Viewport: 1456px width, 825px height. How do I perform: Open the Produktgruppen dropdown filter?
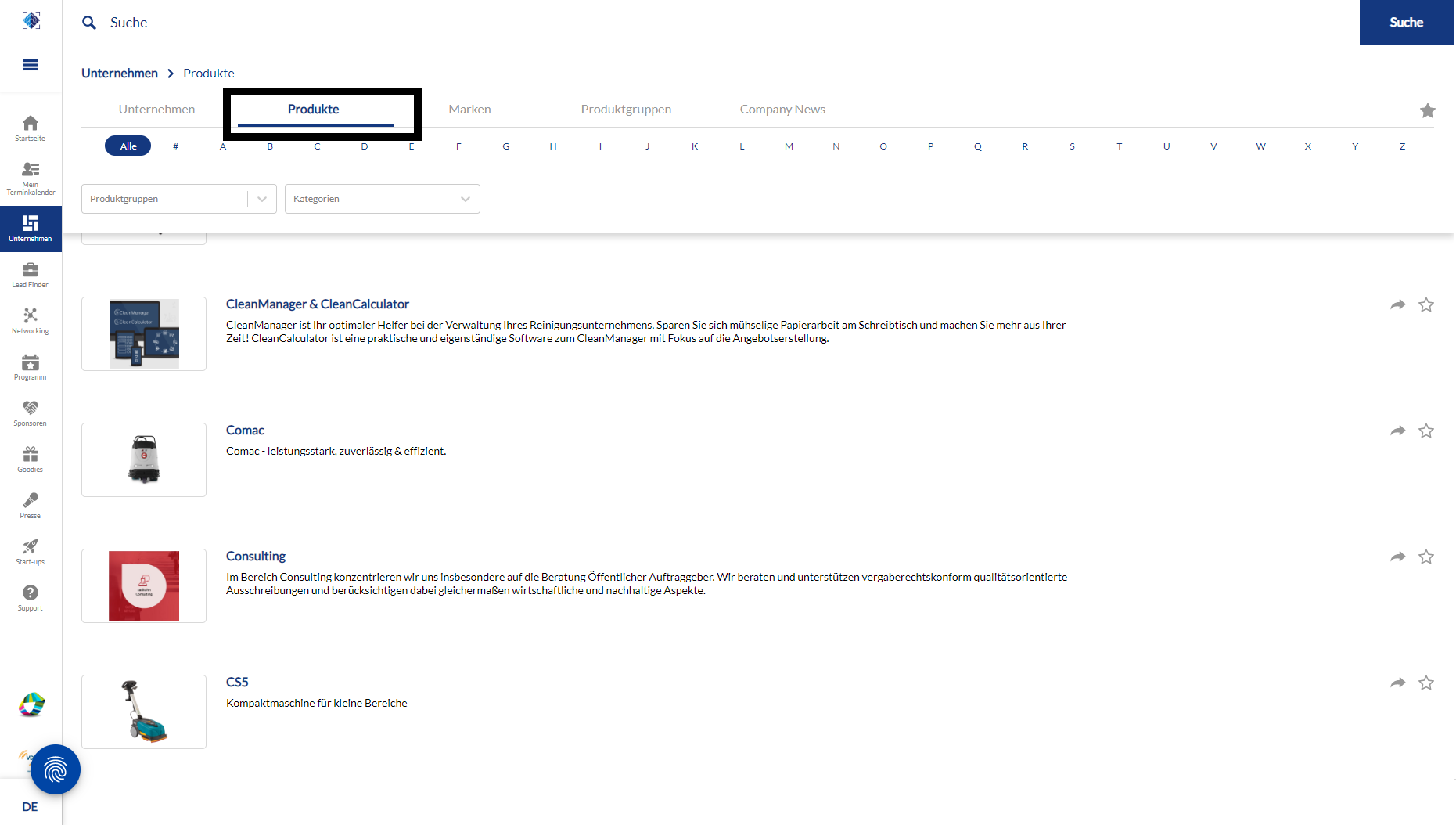179,199
